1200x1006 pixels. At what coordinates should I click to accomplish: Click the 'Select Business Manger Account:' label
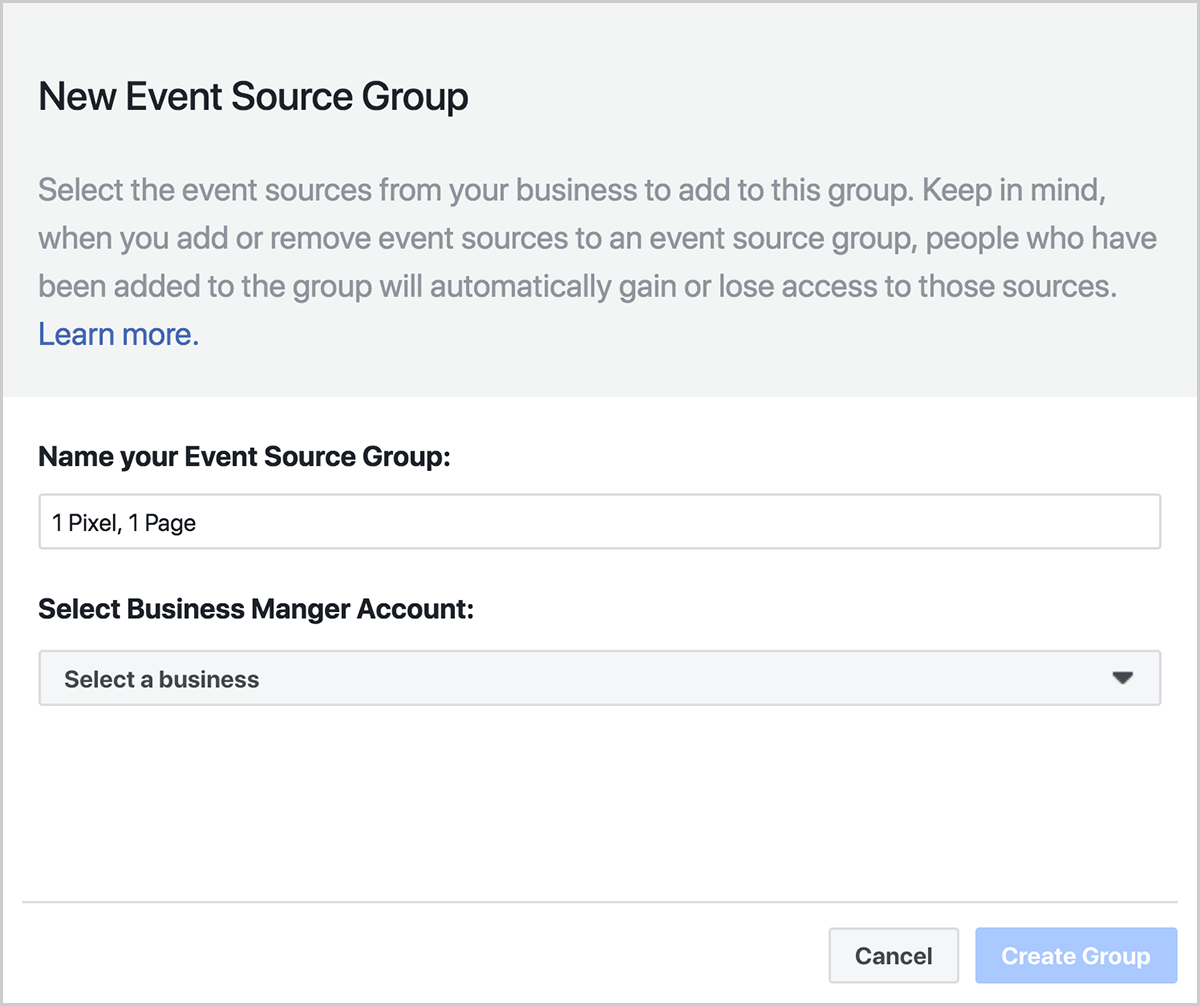255,609
